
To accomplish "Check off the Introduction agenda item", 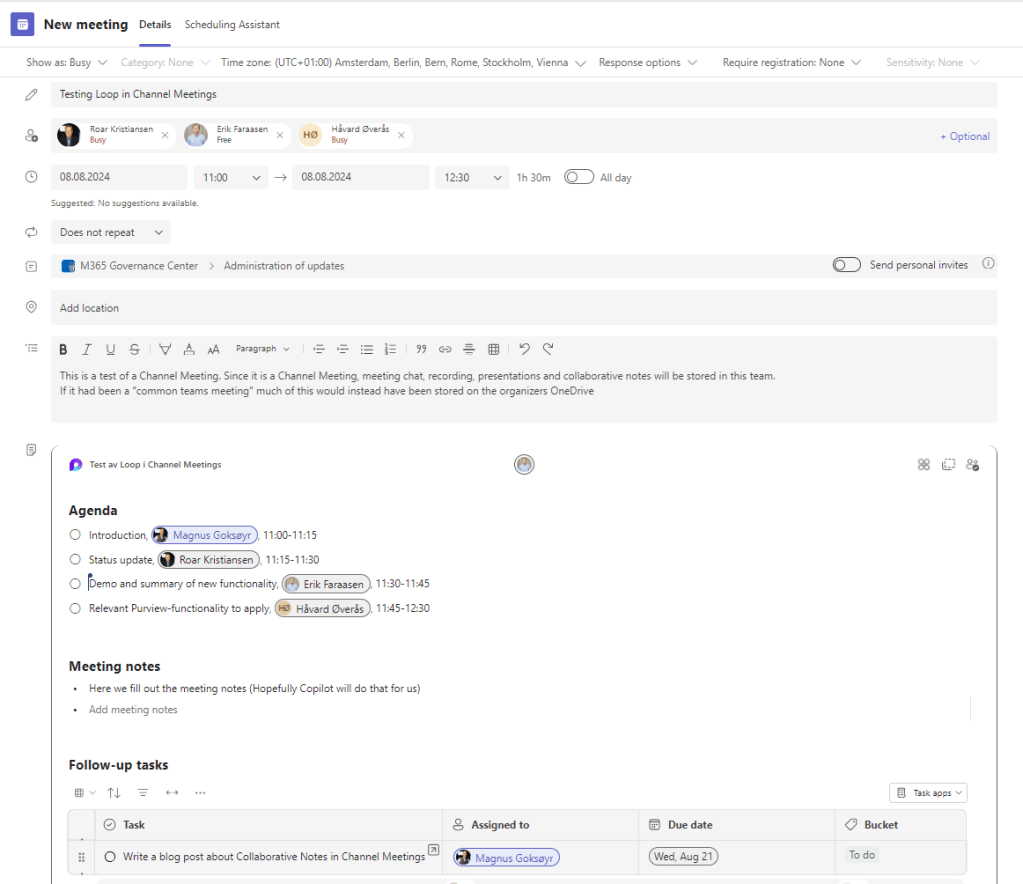I will coord(75,535).
